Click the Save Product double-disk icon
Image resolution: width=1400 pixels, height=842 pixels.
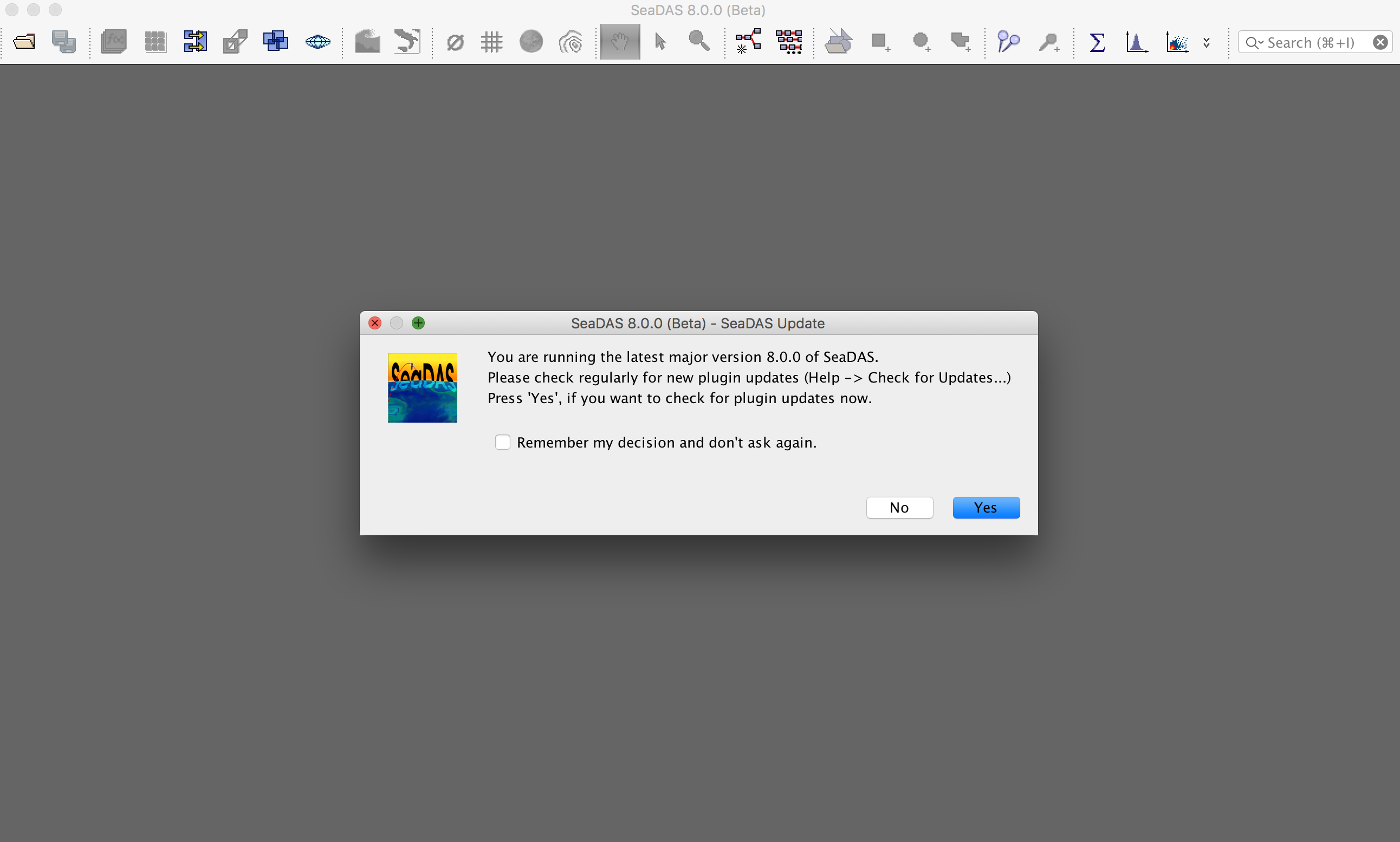click(x=63, y=41)
